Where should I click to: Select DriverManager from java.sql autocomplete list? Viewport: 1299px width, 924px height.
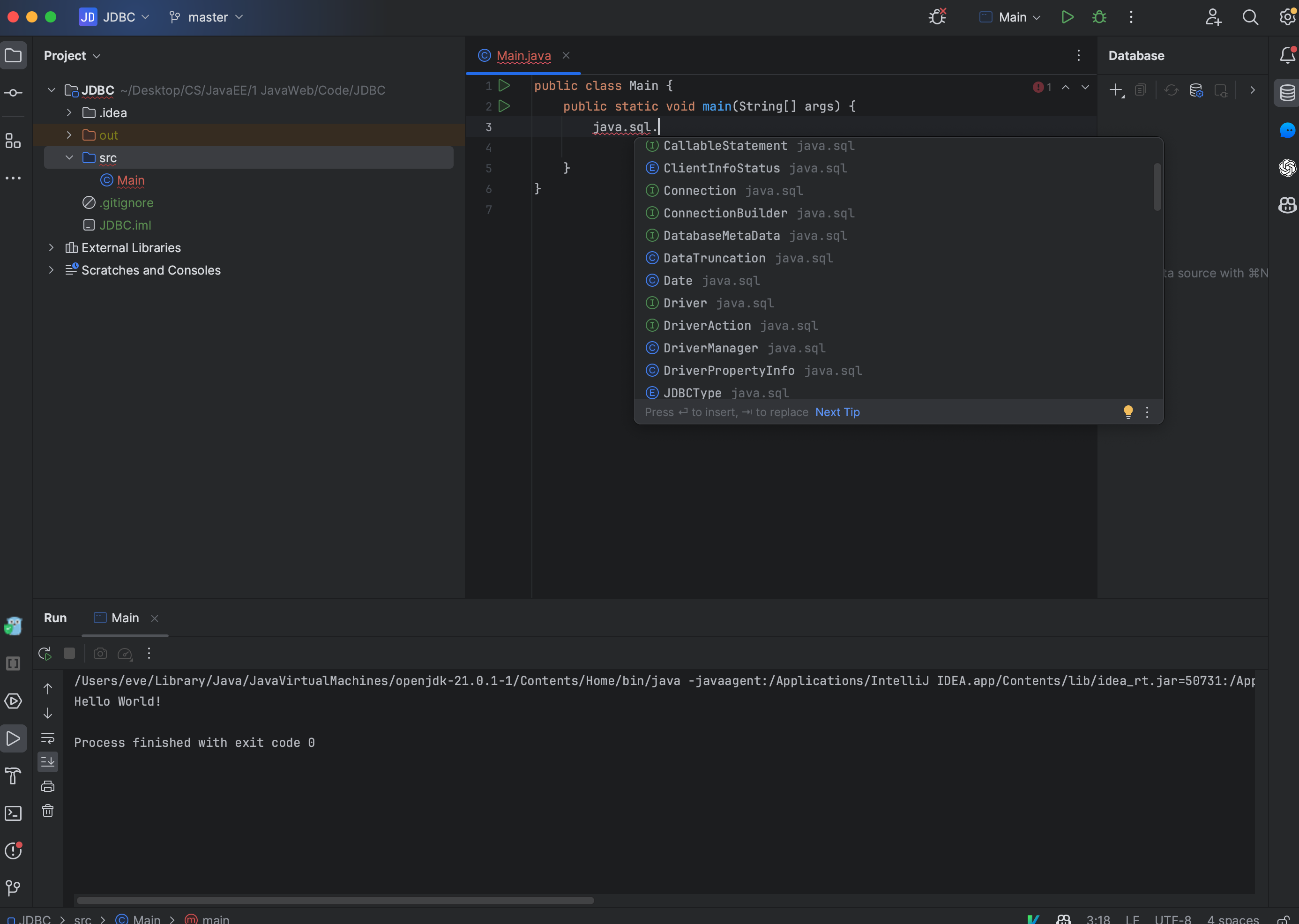click(x=709, y=348)
